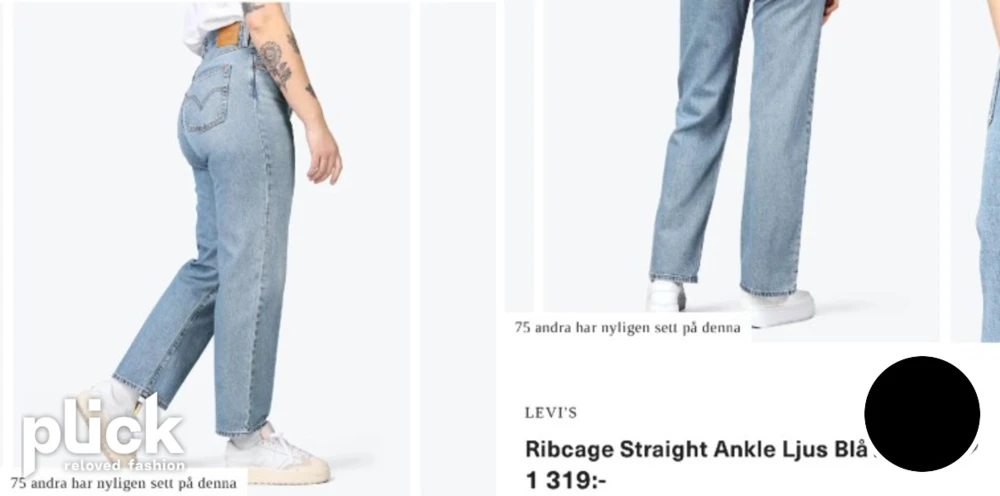Viewport: 1000px width, 496px height.
Task: Select the partially visible jeans image at the right edge
Action: [976, 171]
